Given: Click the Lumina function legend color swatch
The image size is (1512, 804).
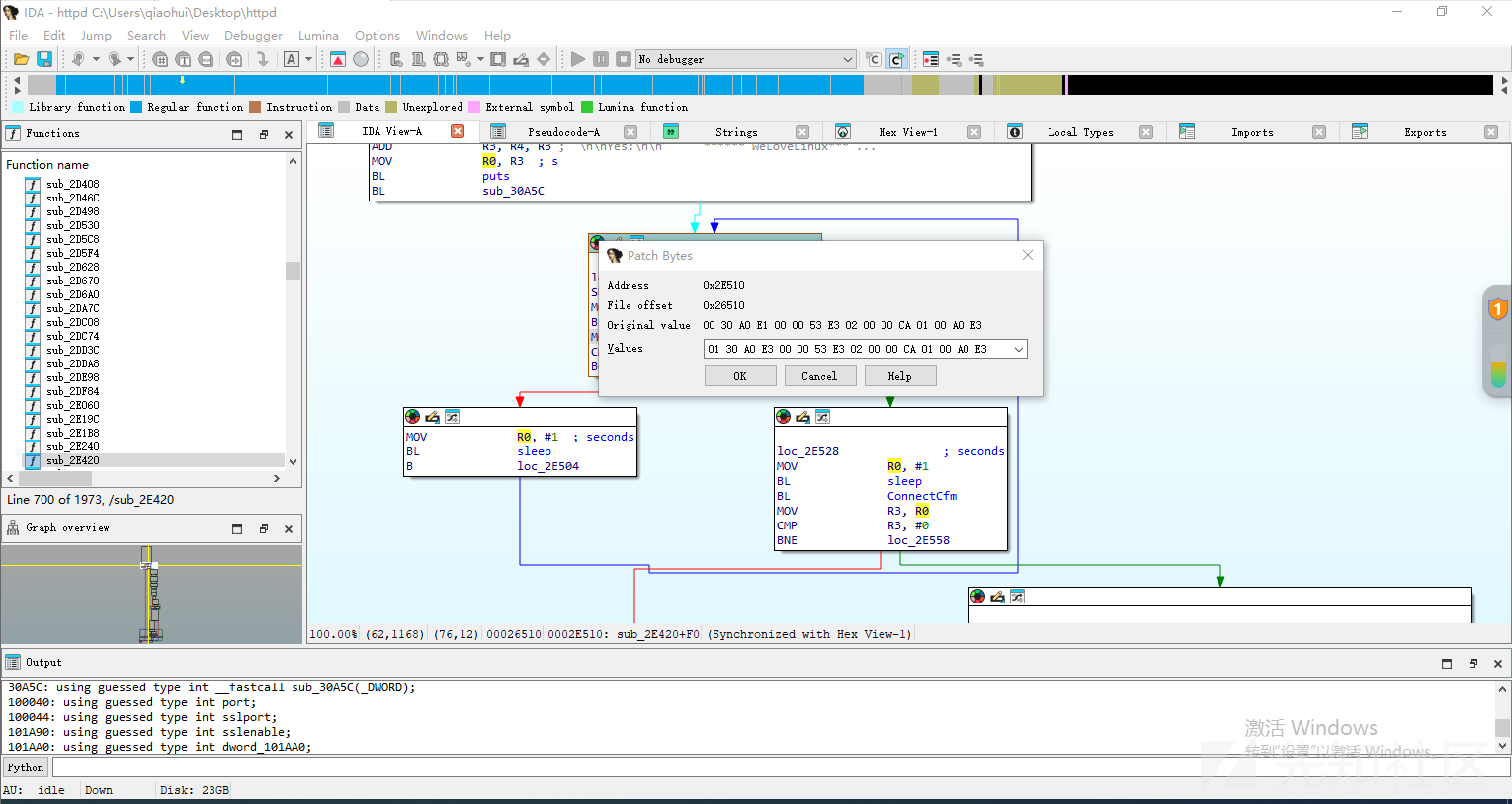Looking at the screenshot, I should [587, 107].
